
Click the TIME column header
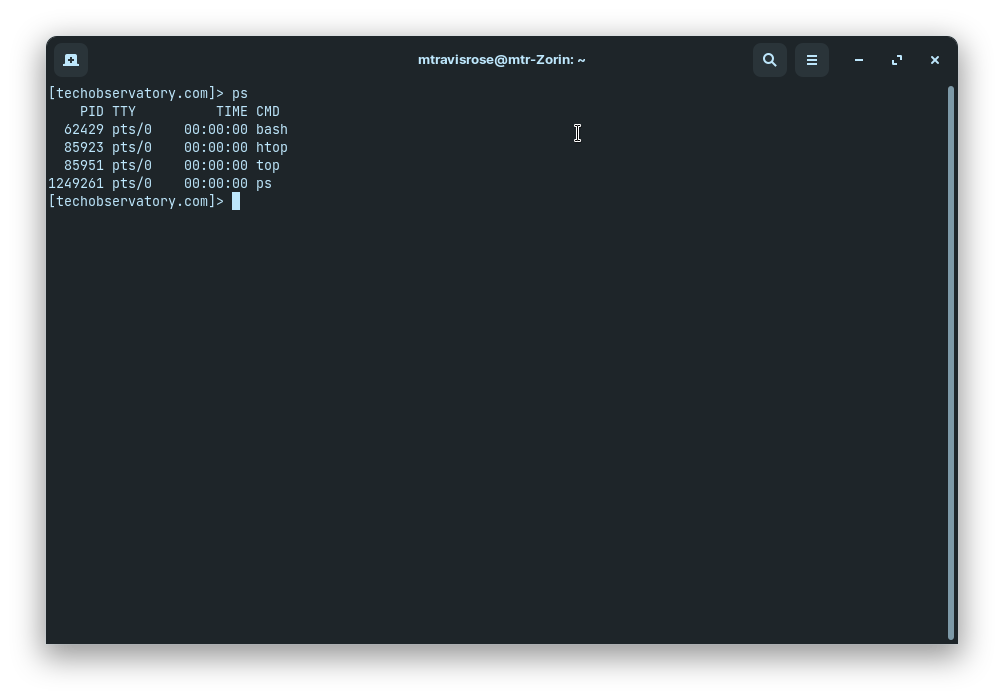232,112
